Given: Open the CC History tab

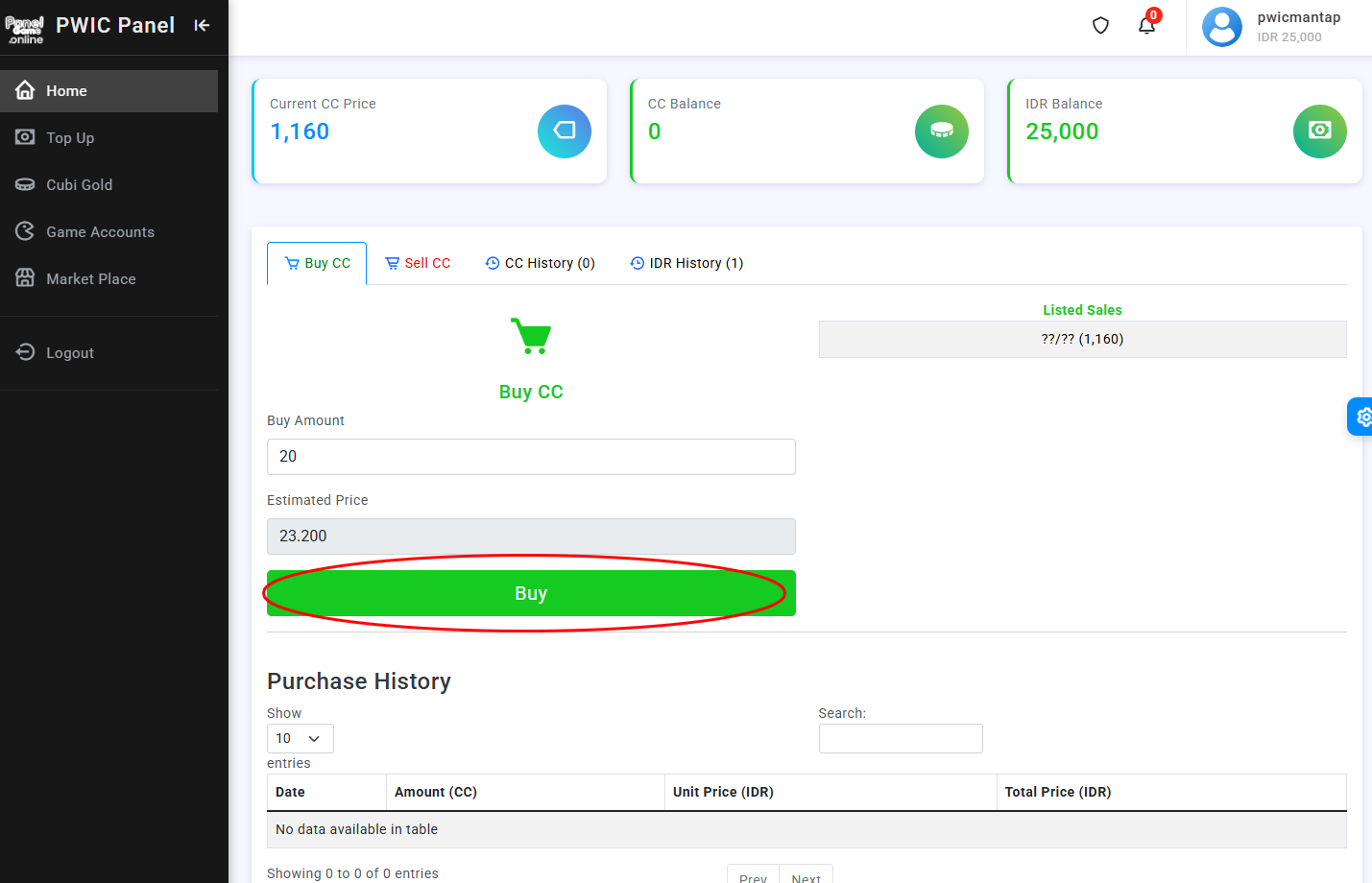Looking at the screenshot, I should pos(541,264).
